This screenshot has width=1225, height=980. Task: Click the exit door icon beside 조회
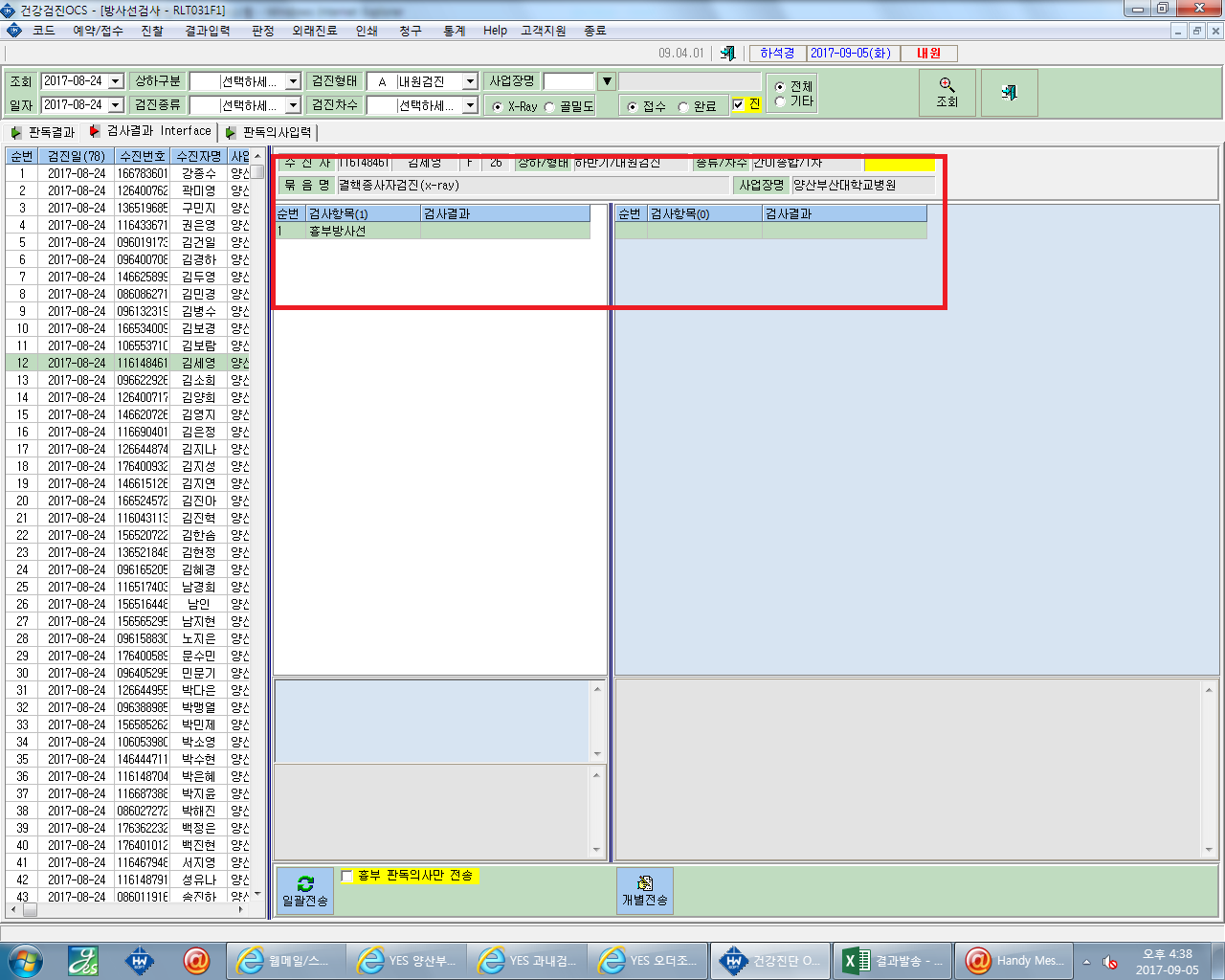click(1009, 93)
